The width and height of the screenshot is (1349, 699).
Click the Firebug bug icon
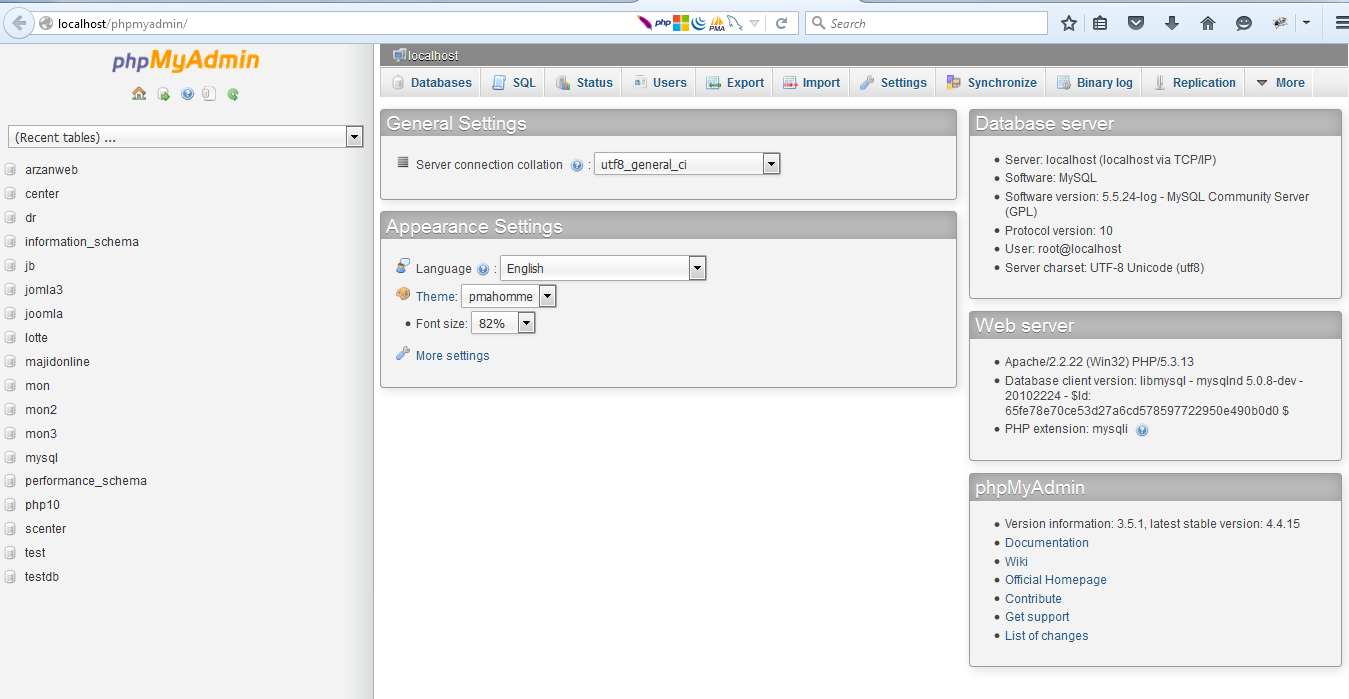pyautogui.click(x=1280, y=23)
